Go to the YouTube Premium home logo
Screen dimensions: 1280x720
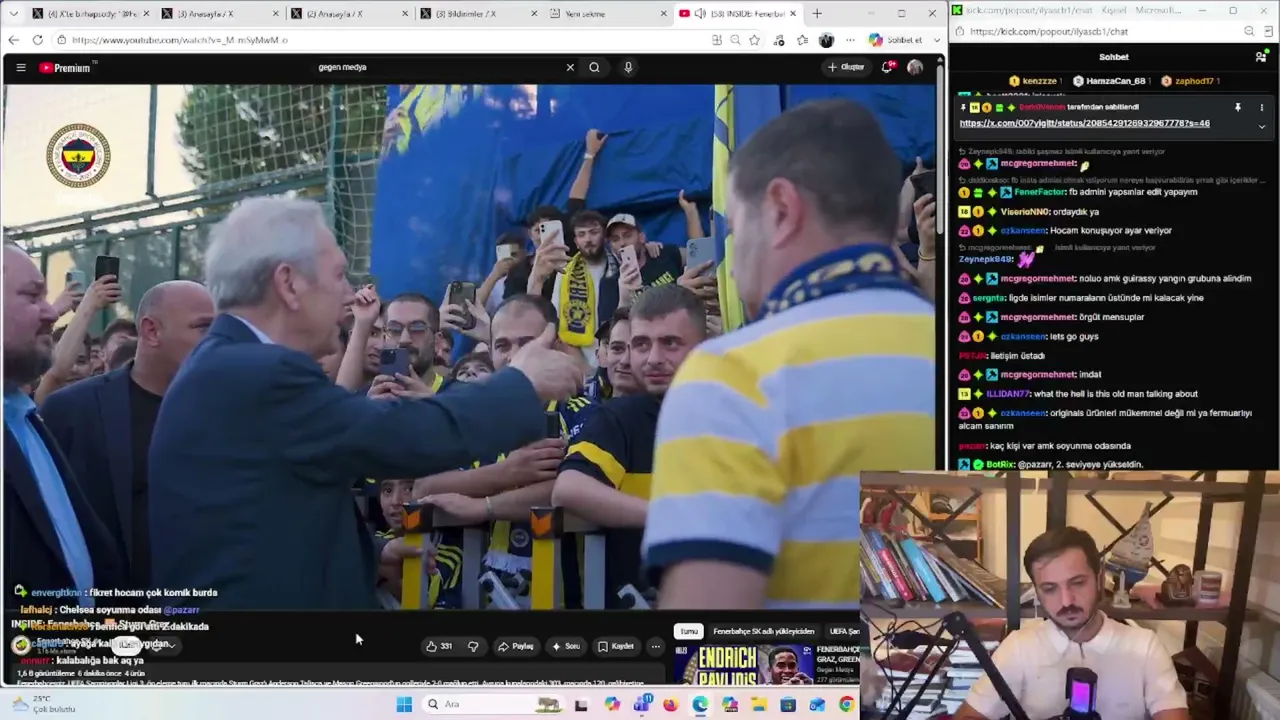pyautogui.click(x=66, y=67)
